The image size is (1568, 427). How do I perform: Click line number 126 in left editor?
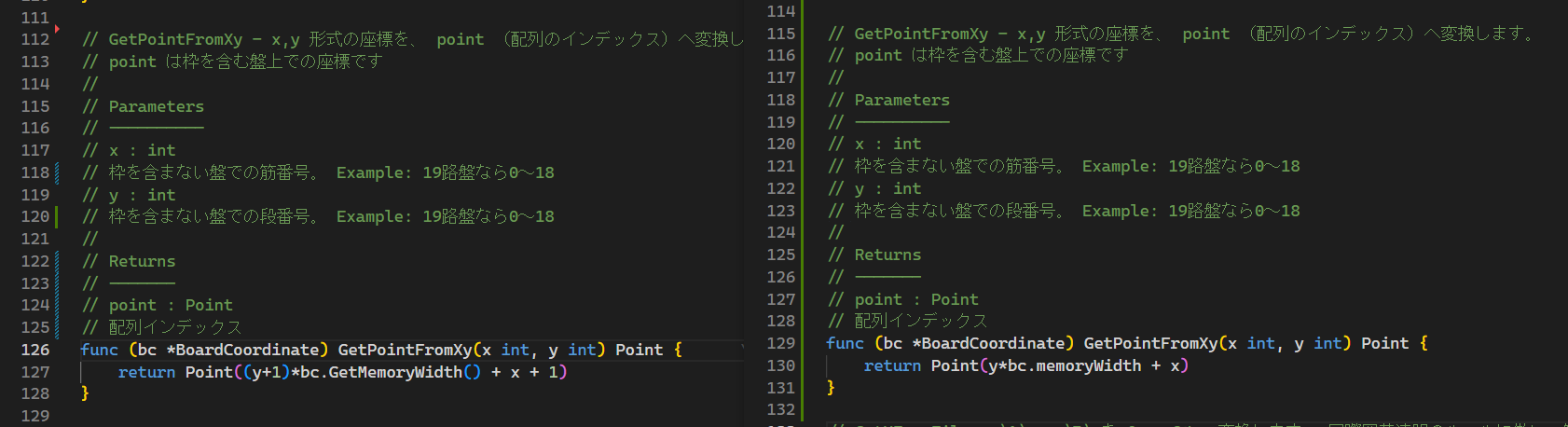click(x=35, y=350)
